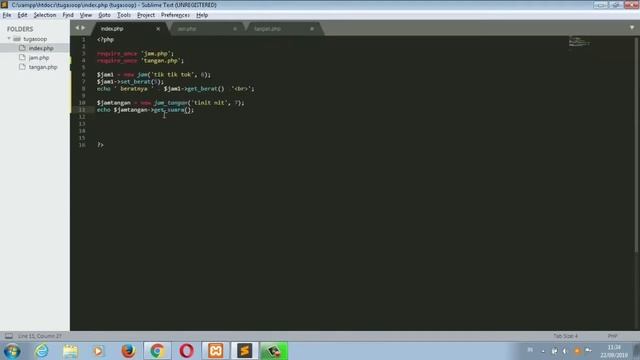The width and height of the screenshot is (640, 360).
Task: Open Opera browser from taskbar
Action: 186,351
